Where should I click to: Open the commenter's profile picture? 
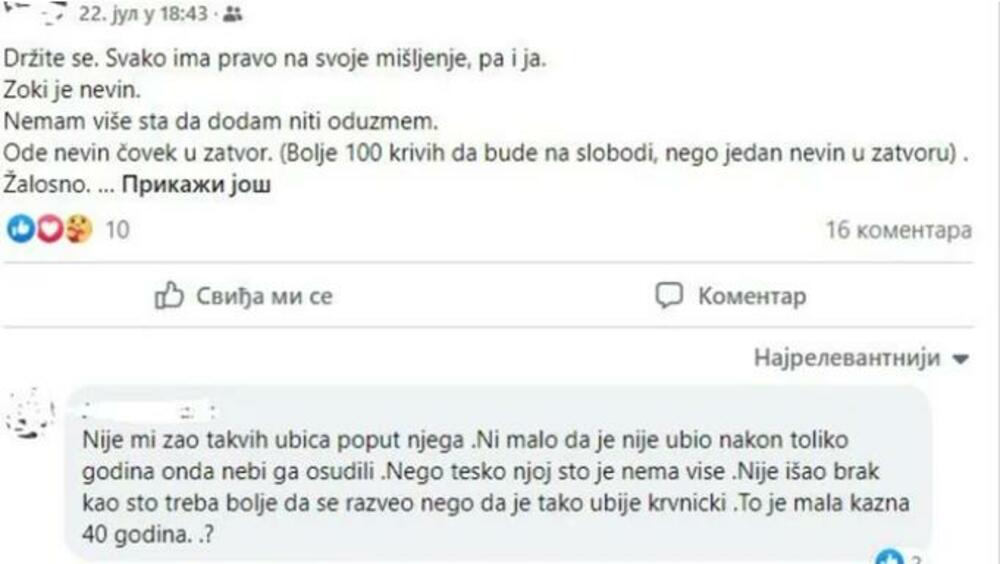tap(31, 412)
